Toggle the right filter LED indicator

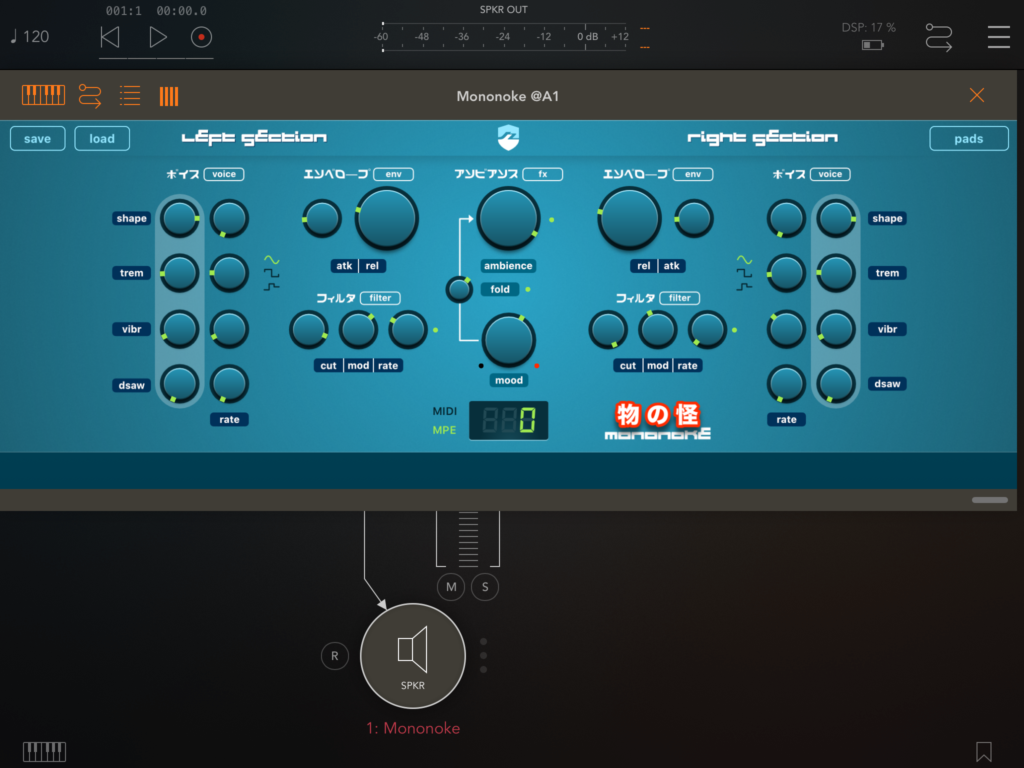[x=735, y=330]
